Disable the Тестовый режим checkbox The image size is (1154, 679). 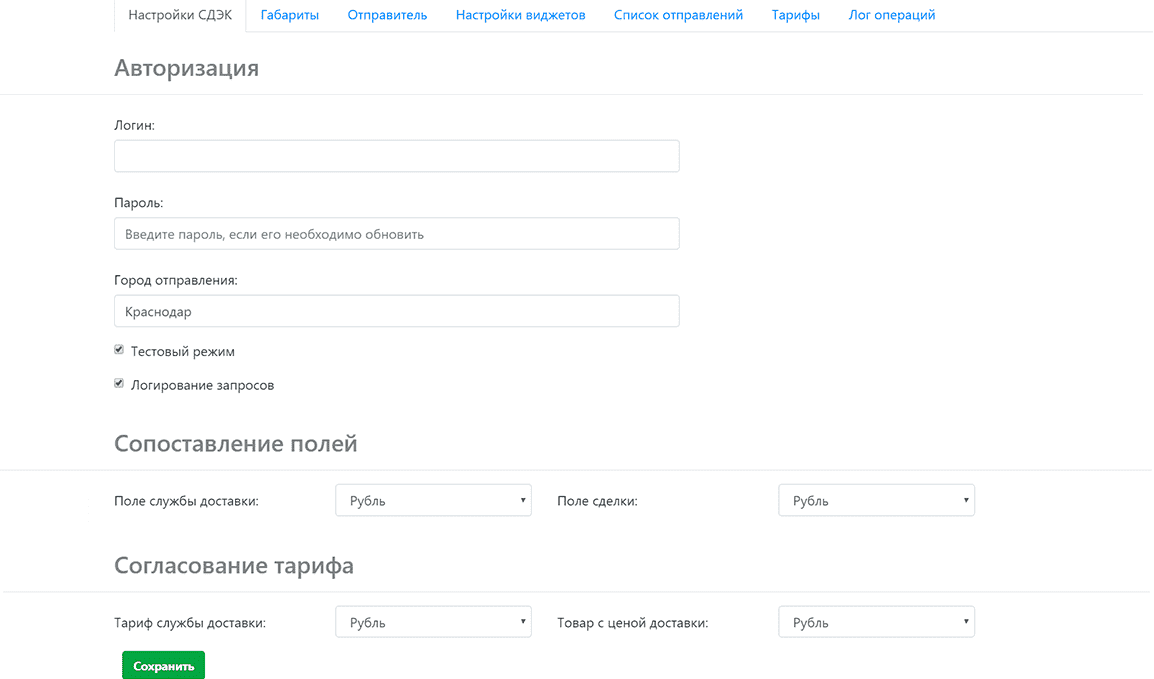pyautogui.click(x=119, y=350)
